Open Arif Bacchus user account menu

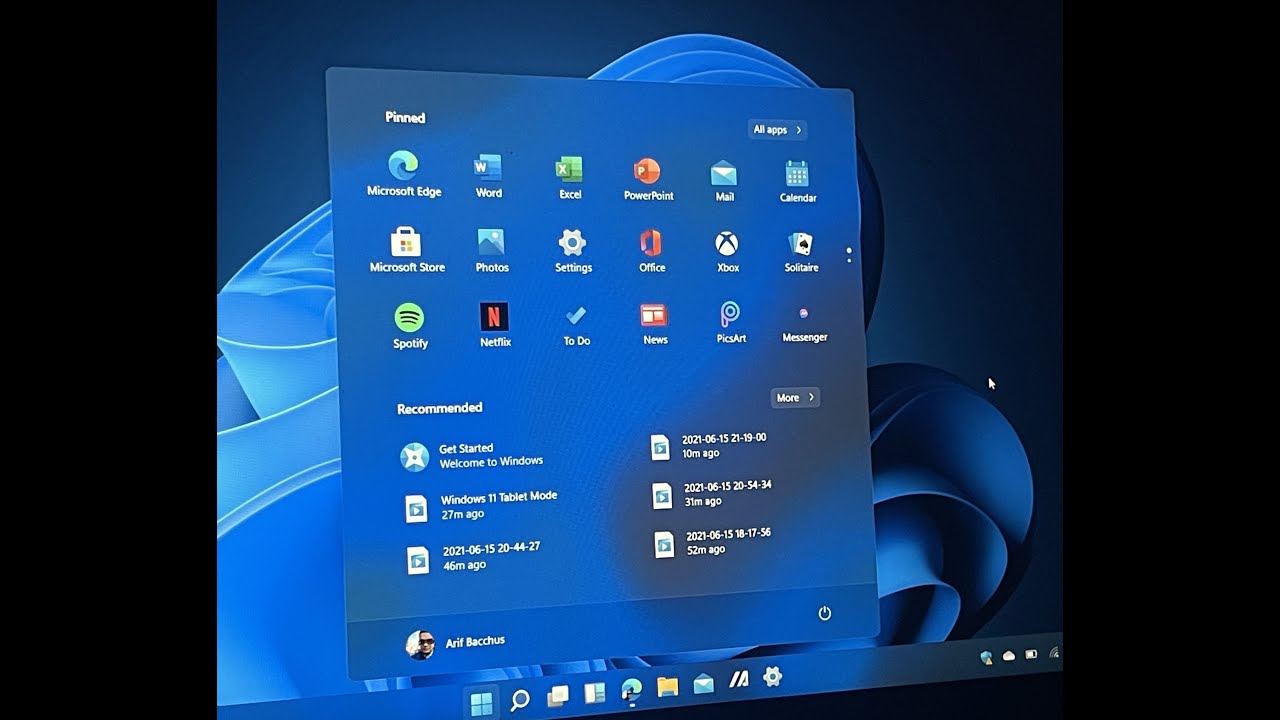(x=456, y=643)
